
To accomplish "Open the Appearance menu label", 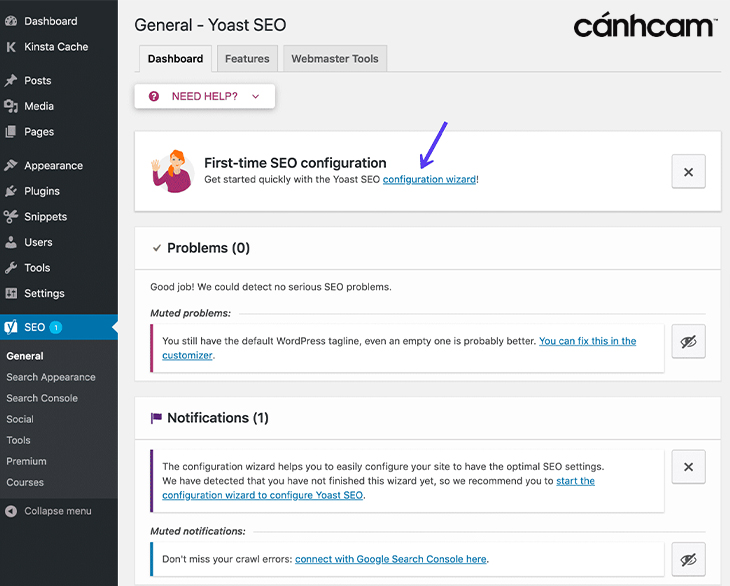I will pyautogui.click(x=54, y=166).
